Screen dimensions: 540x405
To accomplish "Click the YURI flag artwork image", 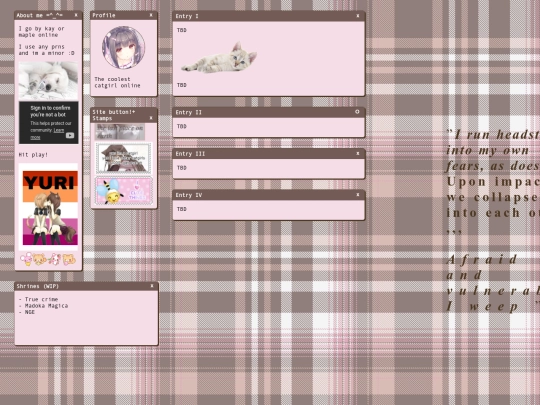I will (49, 207).
